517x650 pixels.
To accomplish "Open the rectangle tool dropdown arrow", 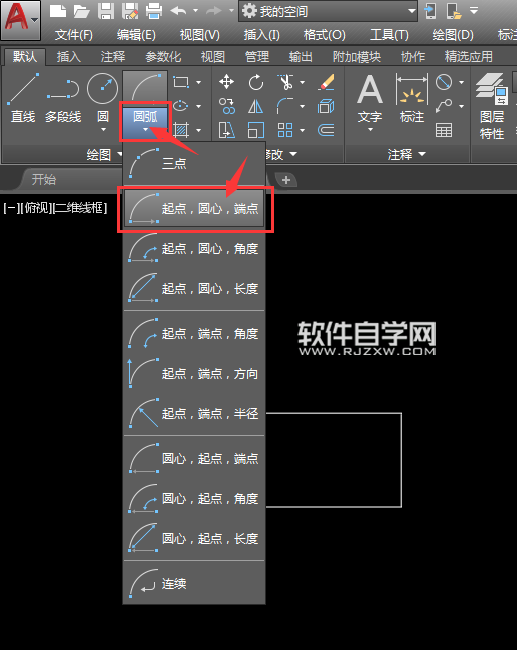I will pyautogui.click(x=199, y=82).
